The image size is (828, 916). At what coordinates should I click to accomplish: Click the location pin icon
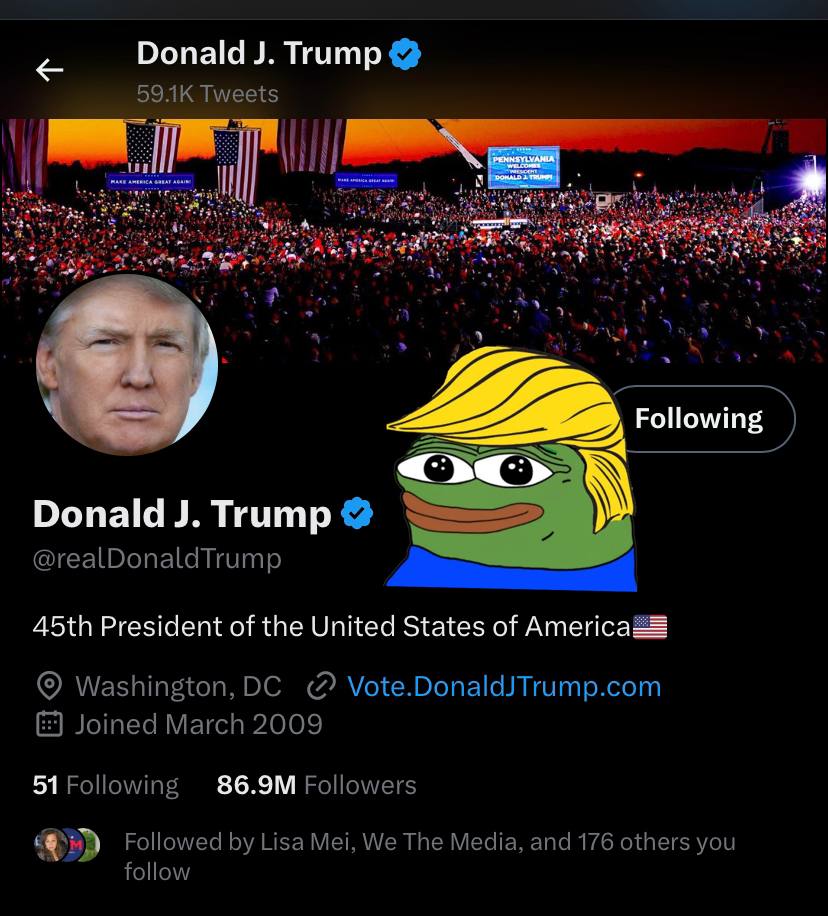point(49,686)
